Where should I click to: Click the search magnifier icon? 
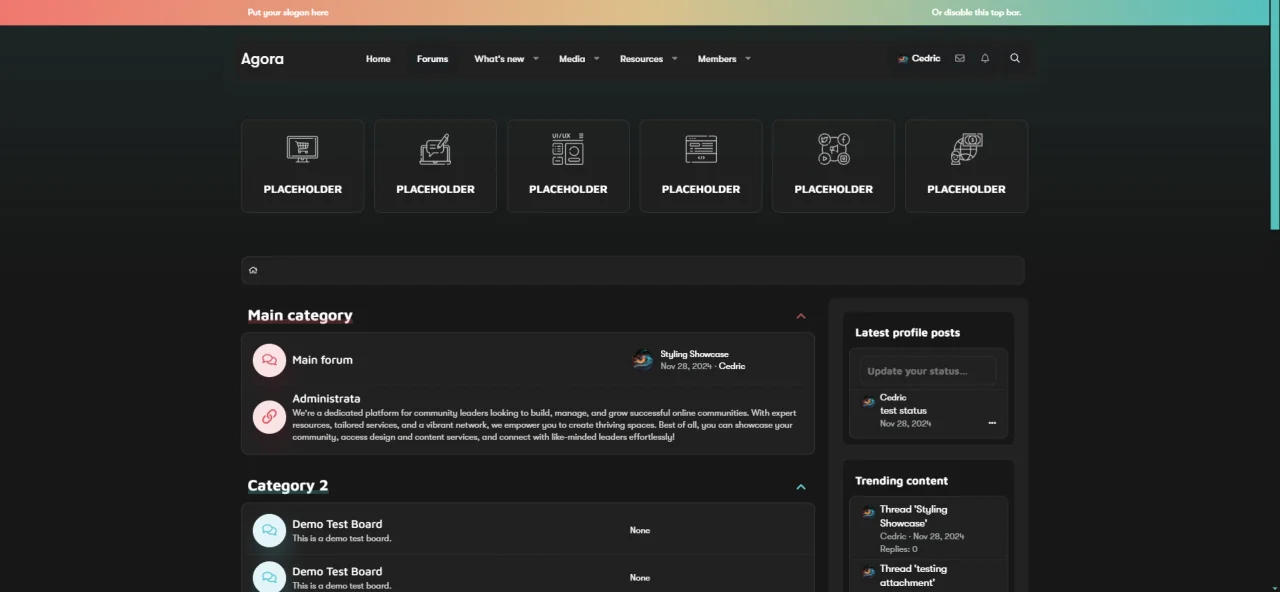tap(1015, 59)
